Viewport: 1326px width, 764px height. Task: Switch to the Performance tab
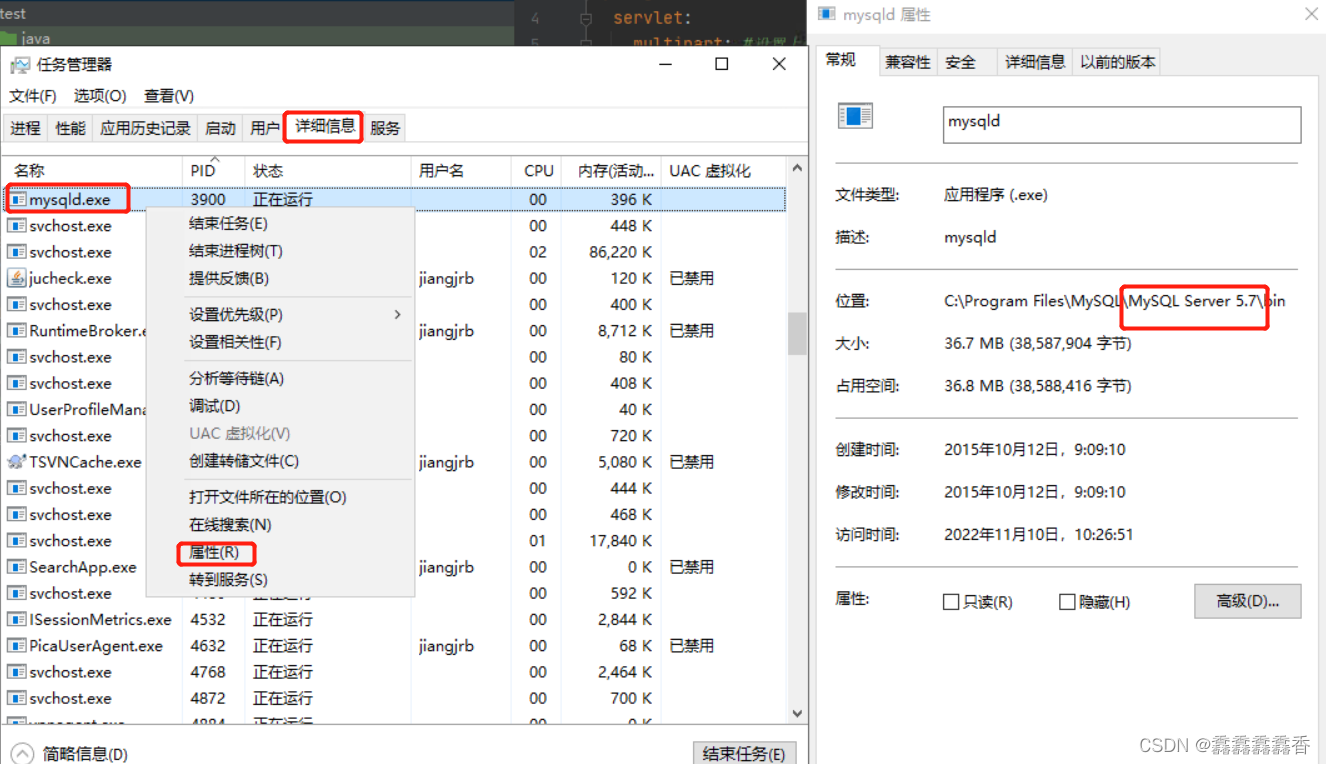pyautogui.click(x=70, y=128)
